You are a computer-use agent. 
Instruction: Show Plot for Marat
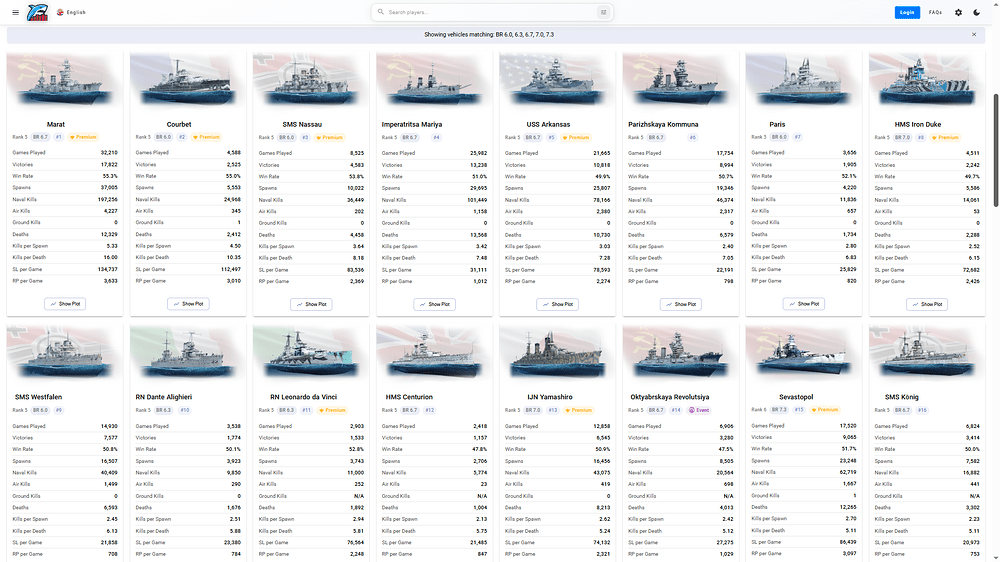(x=65, y=304)
